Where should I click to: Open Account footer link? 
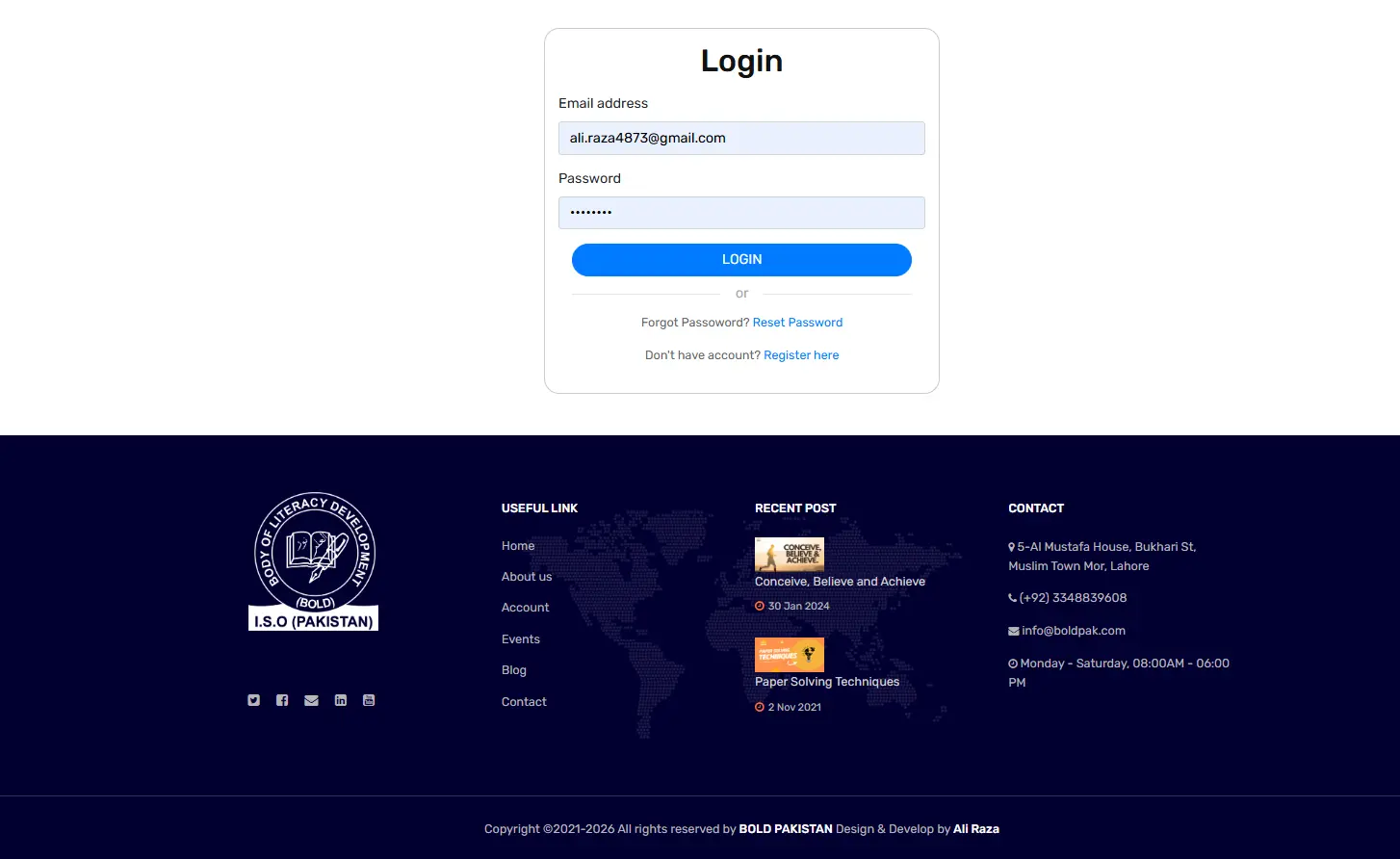point(526,608)
